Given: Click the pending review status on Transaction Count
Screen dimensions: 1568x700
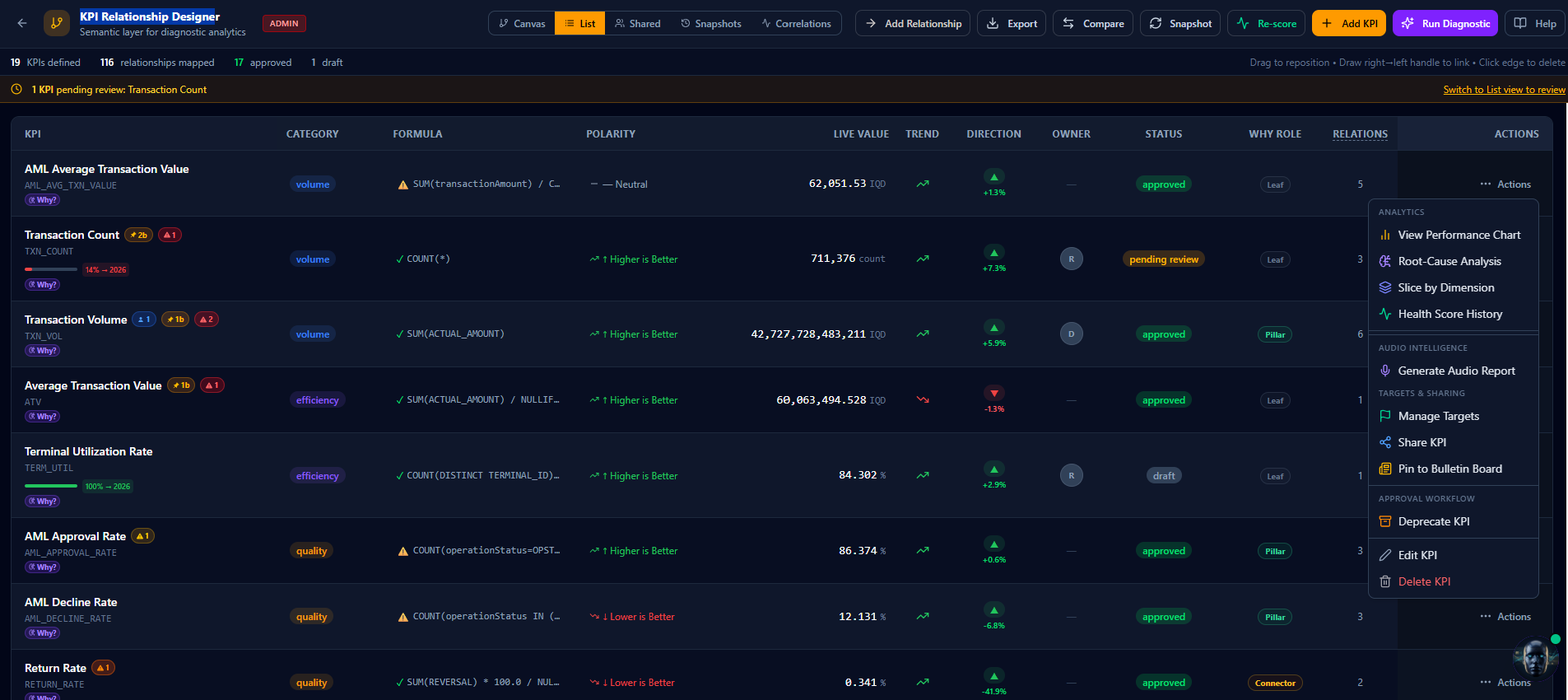Looking at the screenshot, I should (x=1164, y=259).
